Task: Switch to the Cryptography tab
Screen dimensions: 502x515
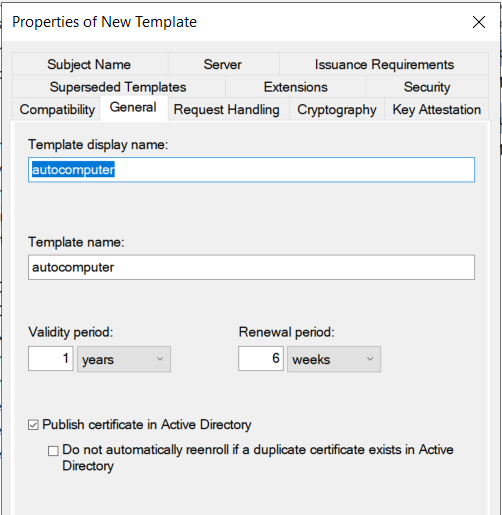Action: click(337, 109)
